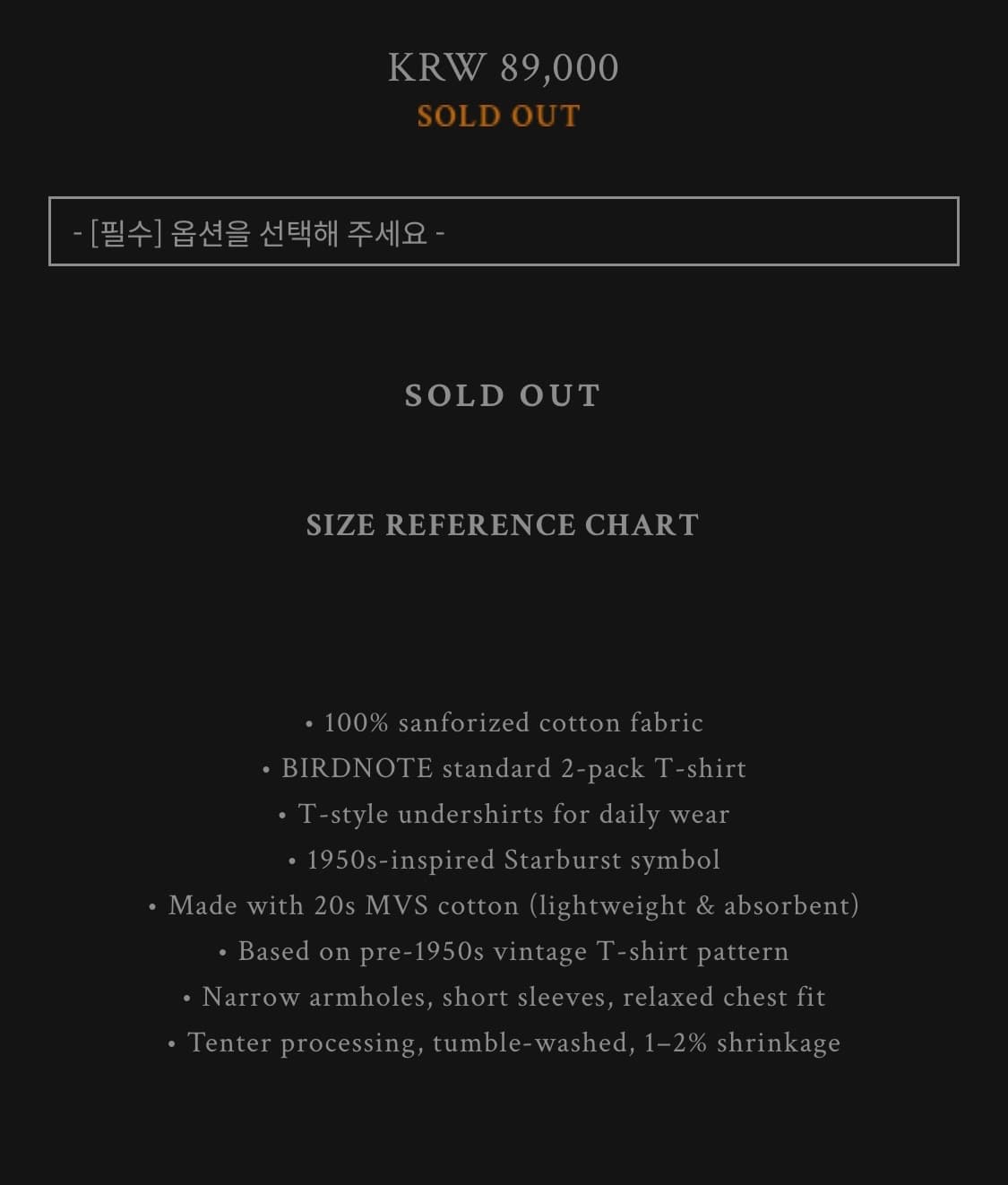Click the narrow armholes, short sleeves line
The width and height of the screenshot is (1008, 1185).
(x=504, y=997)
